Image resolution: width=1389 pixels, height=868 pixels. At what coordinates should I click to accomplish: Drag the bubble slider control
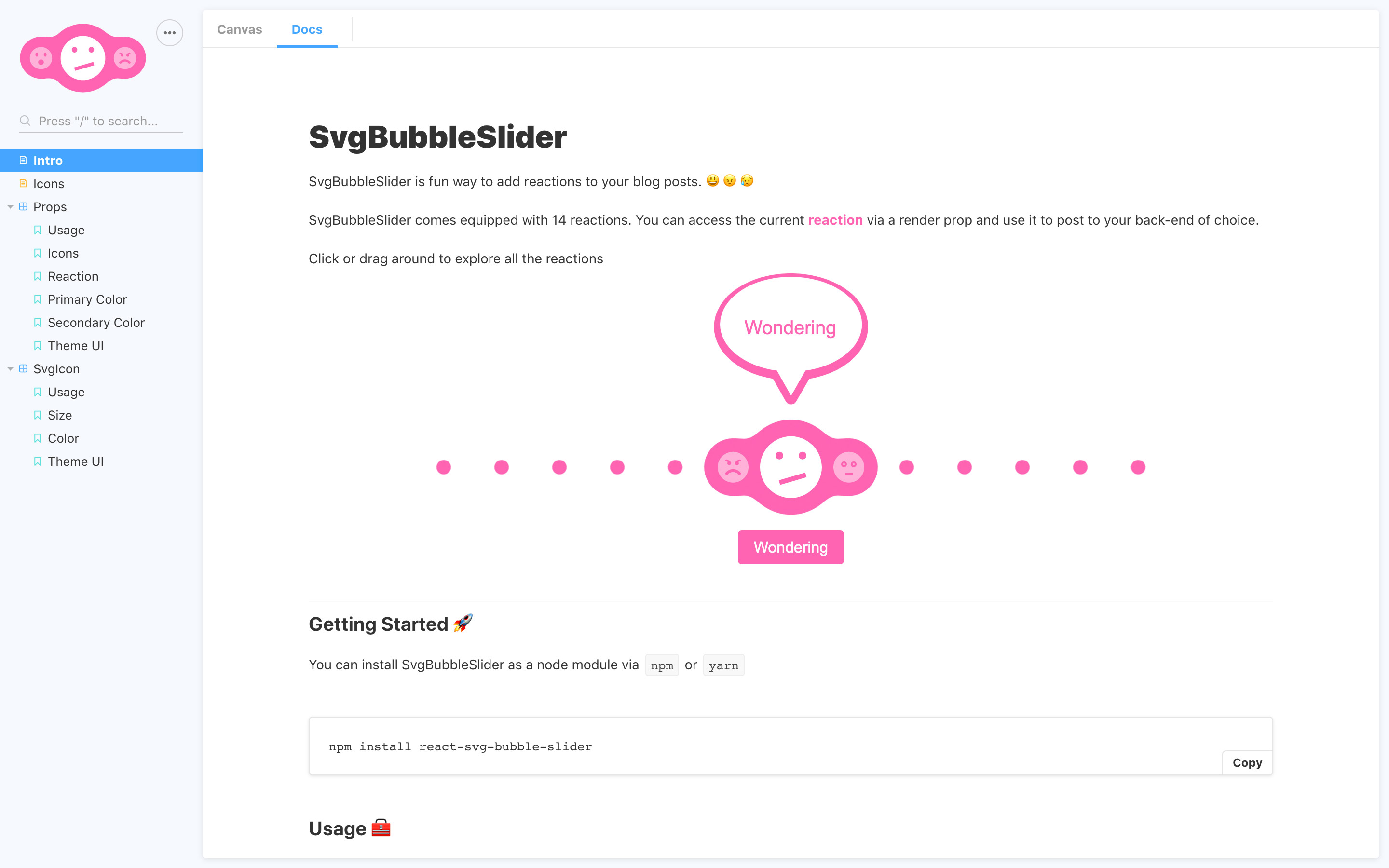pyautogui.click(x=791, y=466)
